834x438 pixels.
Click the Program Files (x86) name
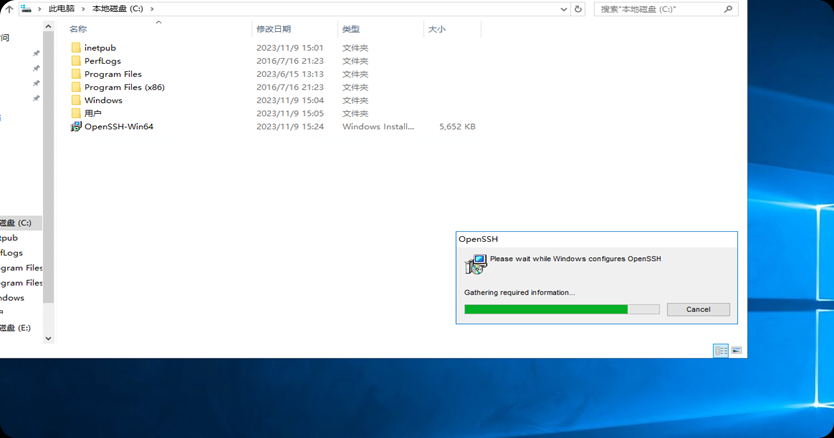pyautogui.click(x=124, y=87)
